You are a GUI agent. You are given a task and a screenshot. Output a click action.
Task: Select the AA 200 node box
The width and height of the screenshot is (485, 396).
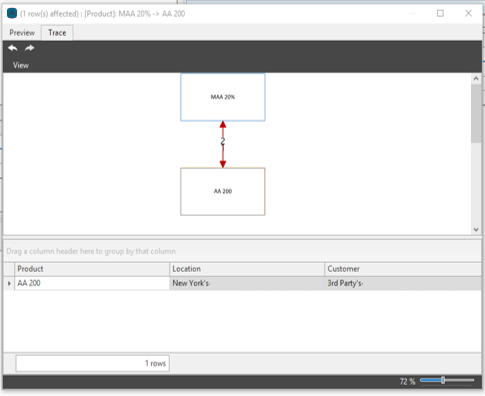[x=223, y=191]
